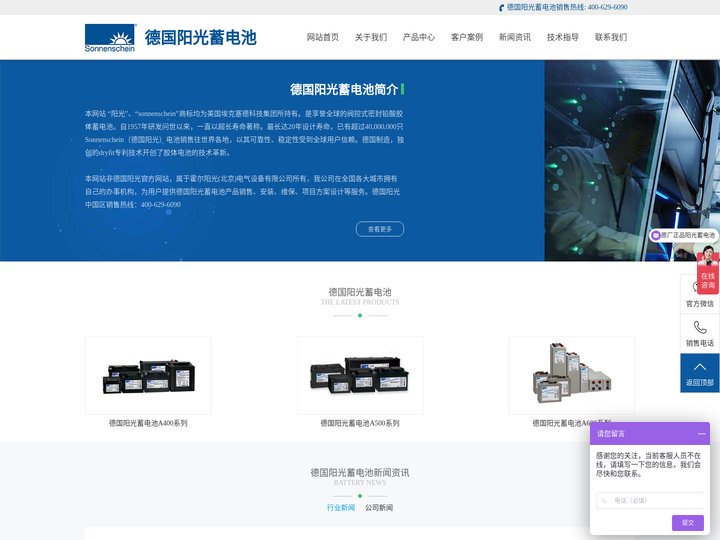Click the 查看更多 button
Screen dimensions: 720x540
pos(380,229)
